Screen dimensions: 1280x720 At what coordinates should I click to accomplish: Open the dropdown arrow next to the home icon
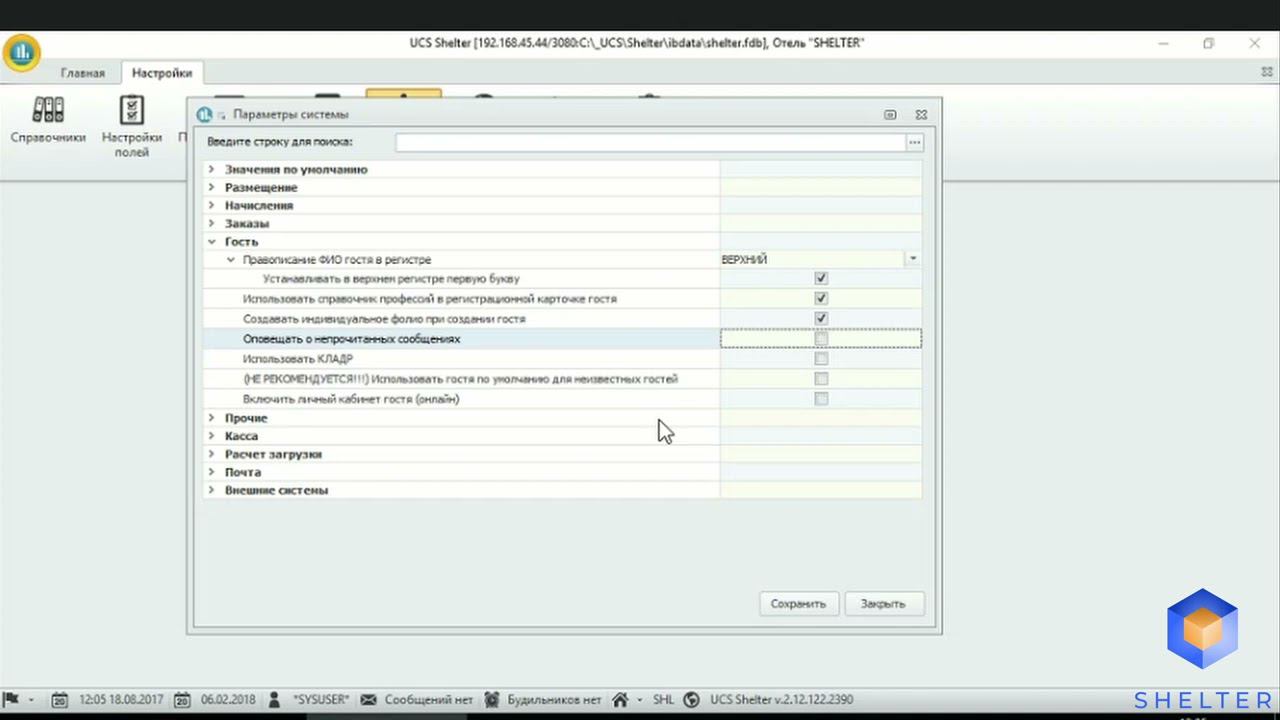pyautogui.click(x=640, y=700)
